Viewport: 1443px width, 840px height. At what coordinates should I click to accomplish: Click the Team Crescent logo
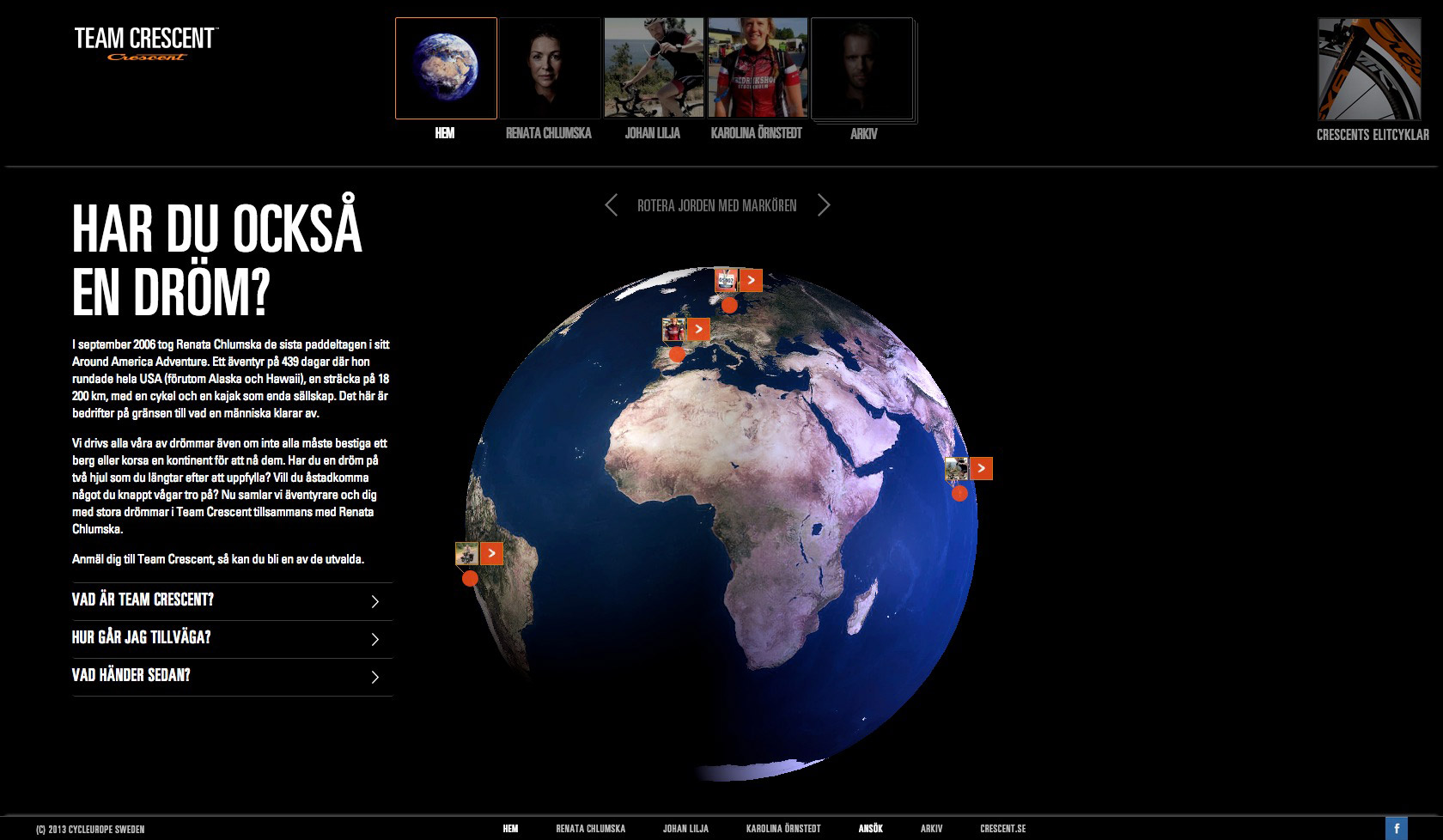146,43
